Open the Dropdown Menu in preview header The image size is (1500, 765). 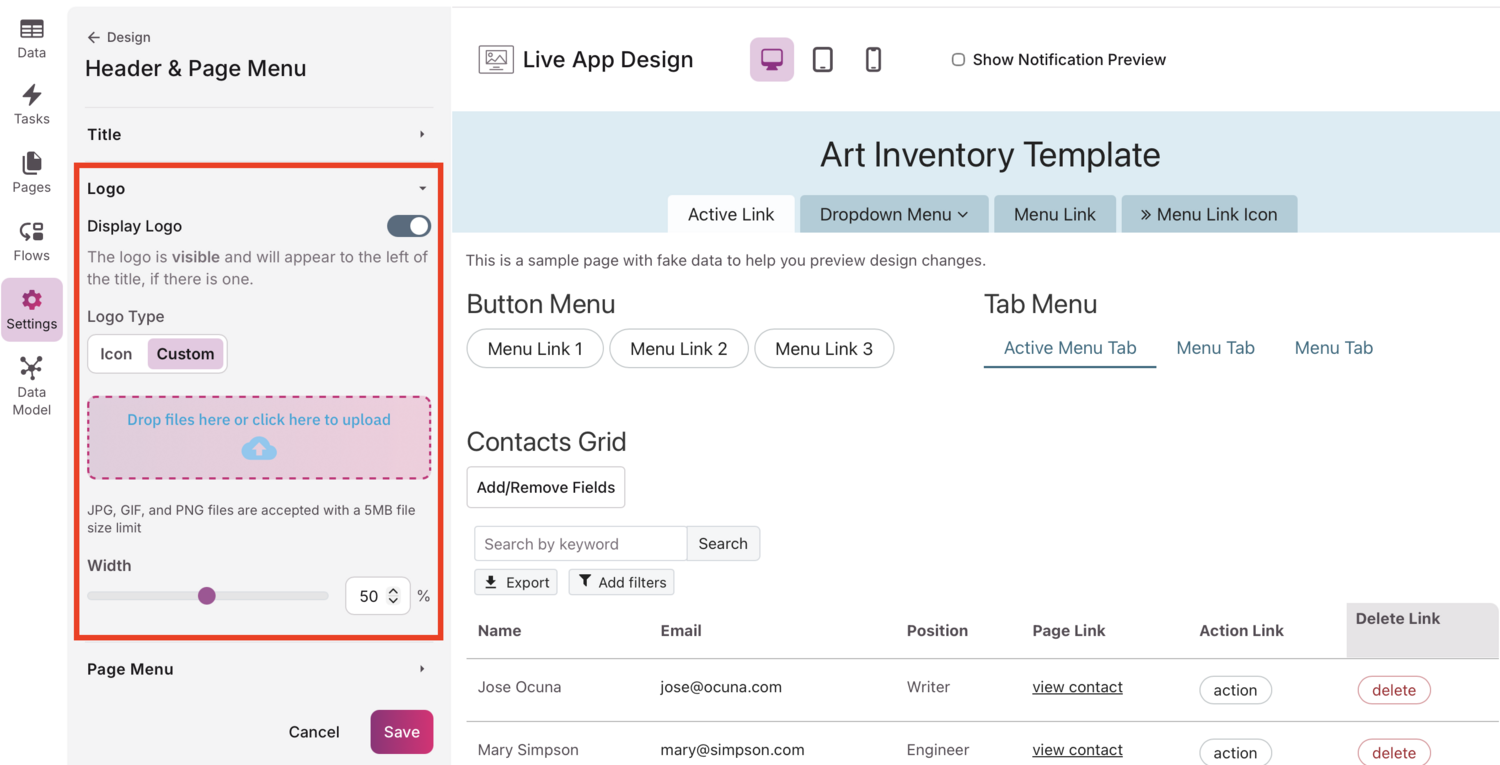(x=893, y=214)
